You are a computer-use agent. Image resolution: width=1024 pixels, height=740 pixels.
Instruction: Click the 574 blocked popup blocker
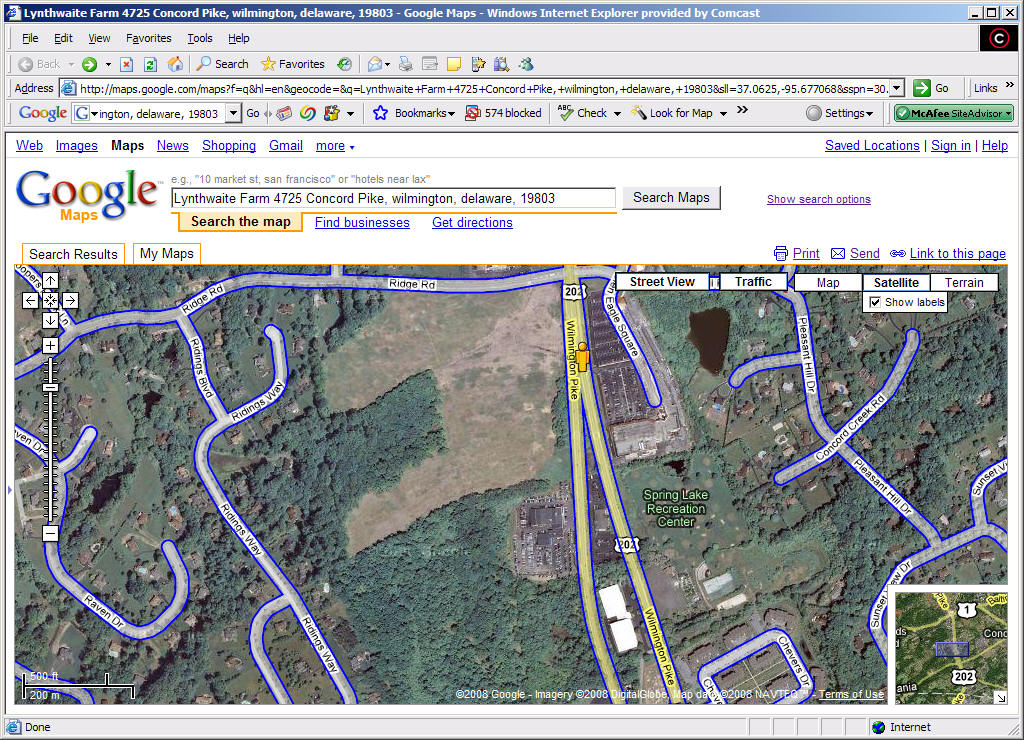pos(504,113)
